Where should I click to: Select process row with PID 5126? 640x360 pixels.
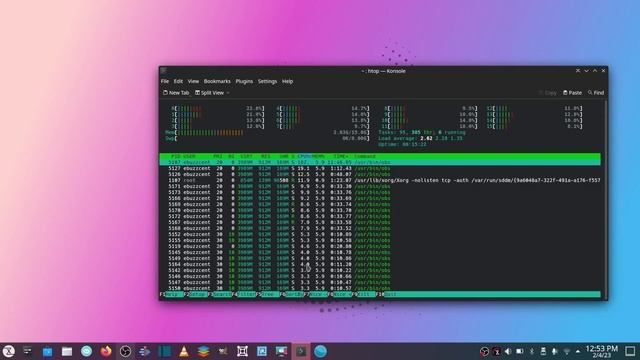[x=380, y=174]
